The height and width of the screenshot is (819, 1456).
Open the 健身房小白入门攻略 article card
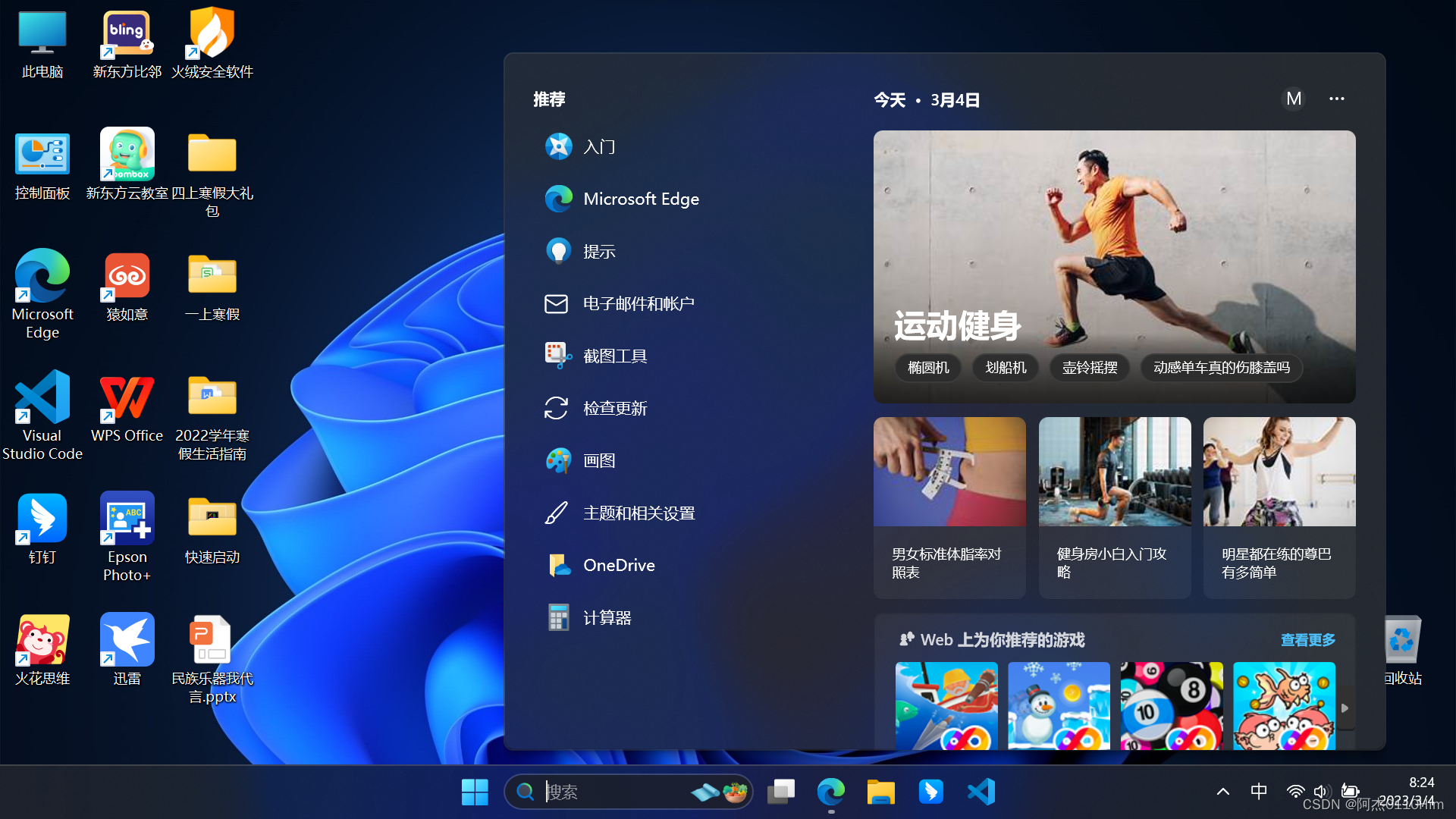tap(1114, 507)
